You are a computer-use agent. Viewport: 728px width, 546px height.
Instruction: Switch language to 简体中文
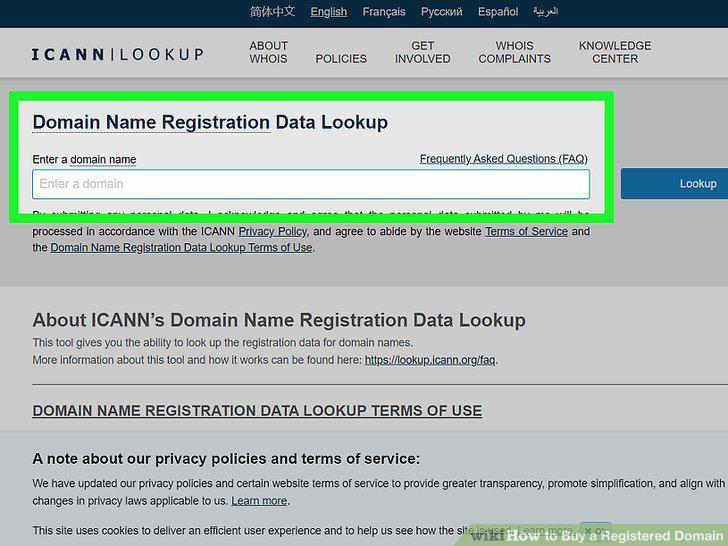(272, 12)
